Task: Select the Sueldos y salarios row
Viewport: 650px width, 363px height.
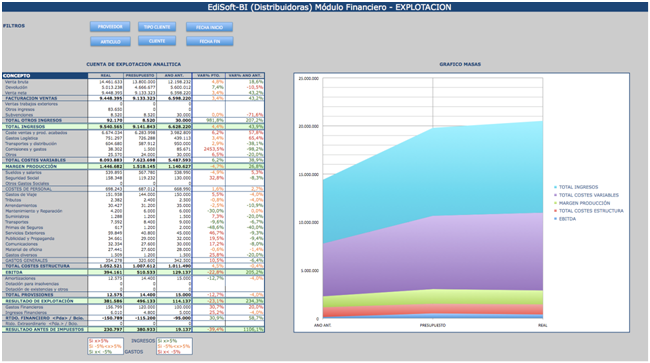Action: 133,172
